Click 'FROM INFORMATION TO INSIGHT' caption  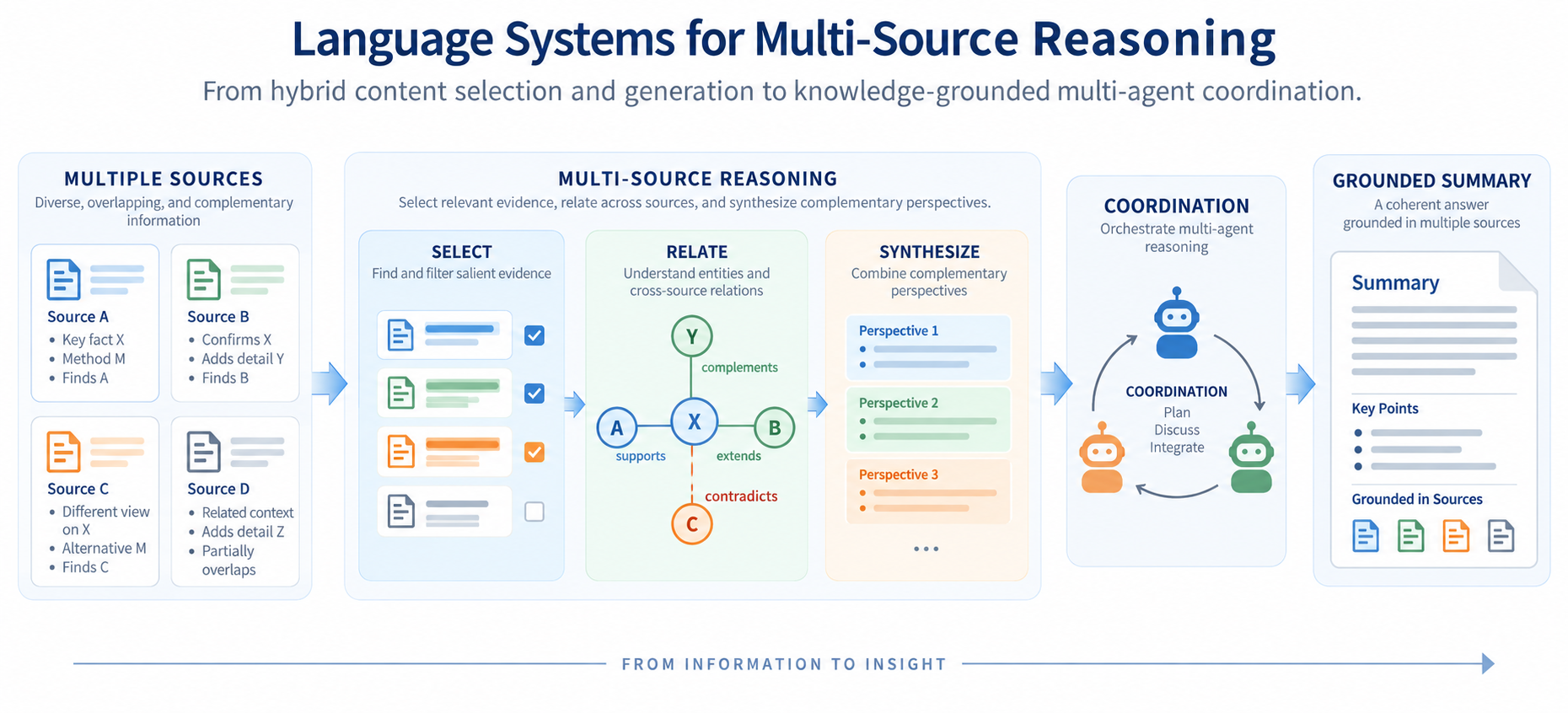[784, 664]
